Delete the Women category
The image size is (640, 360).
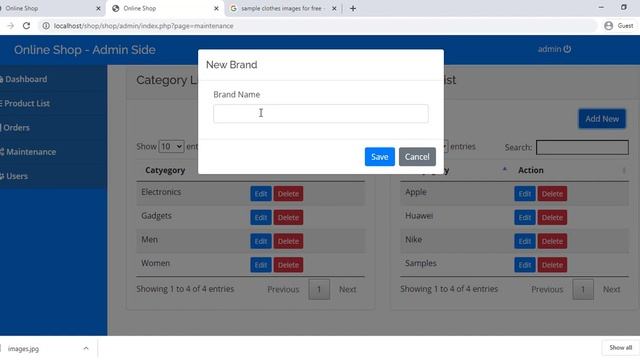[288, 265]
